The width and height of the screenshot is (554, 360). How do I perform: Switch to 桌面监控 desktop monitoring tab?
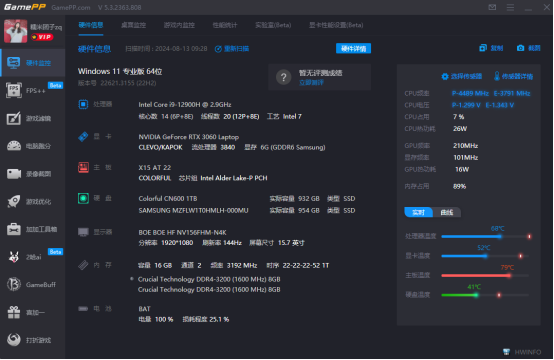click(133, 25)
